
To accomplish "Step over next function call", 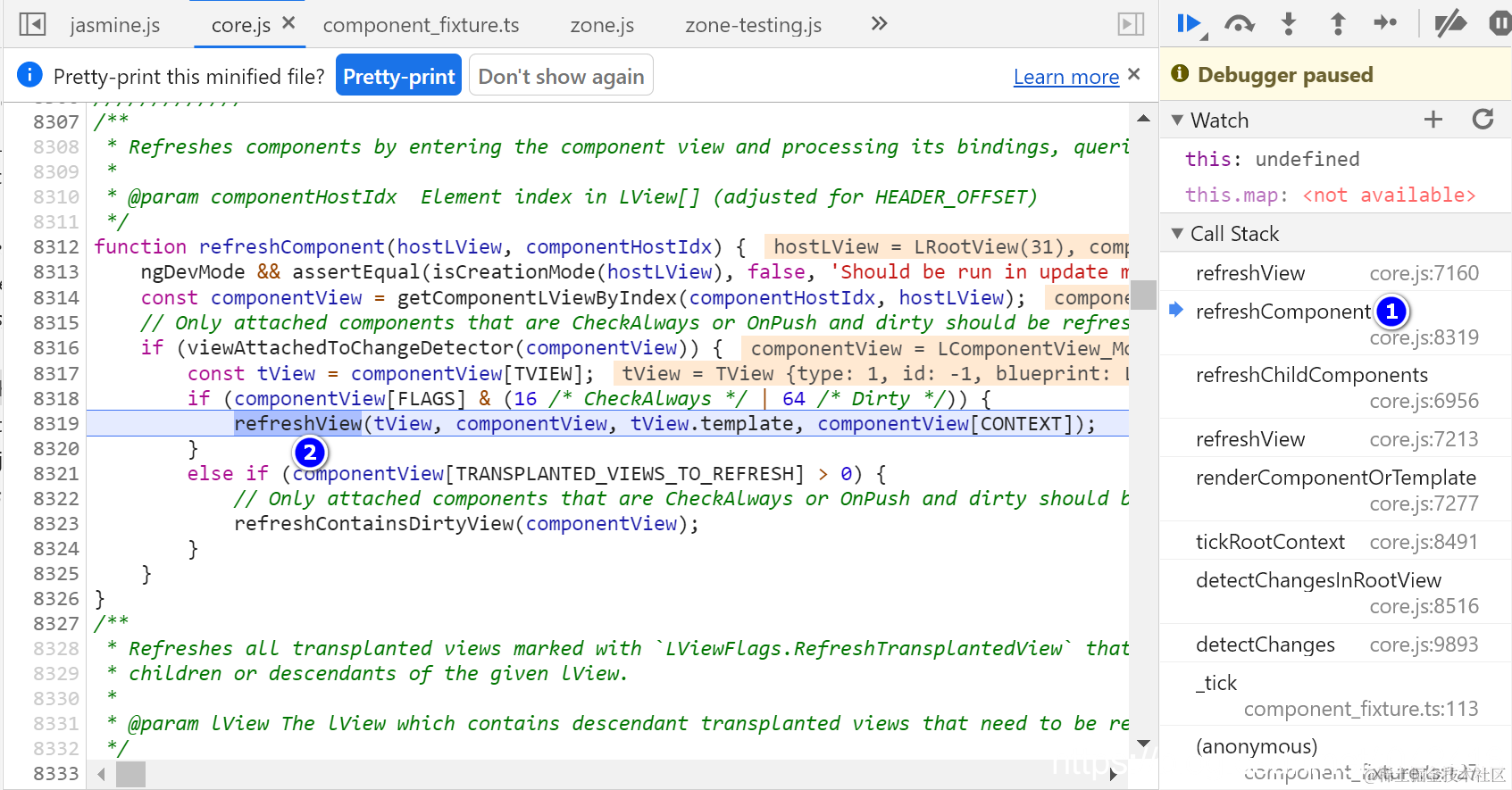I will [x=1240, y=24].
